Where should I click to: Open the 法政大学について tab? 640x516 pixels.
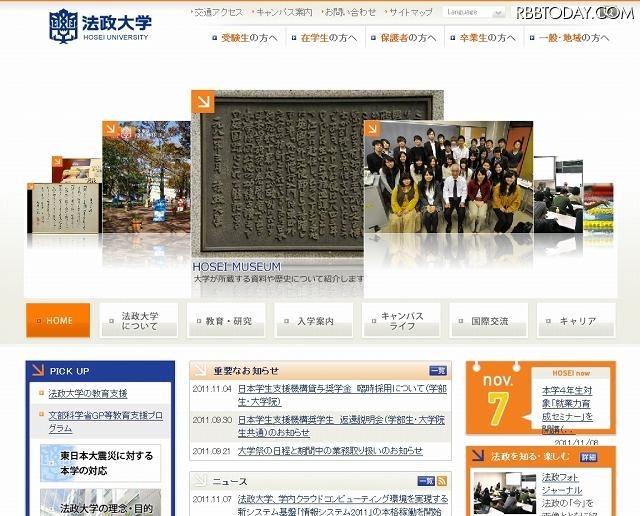(x=139, y=320)
